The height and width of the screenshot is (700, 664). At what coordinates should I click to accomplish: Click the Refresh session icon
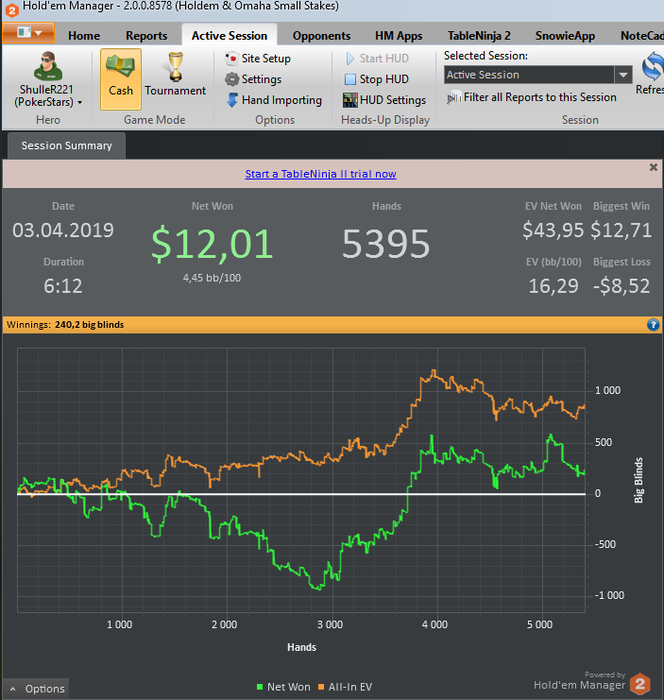pyautogui.click(x=652, y=67)
